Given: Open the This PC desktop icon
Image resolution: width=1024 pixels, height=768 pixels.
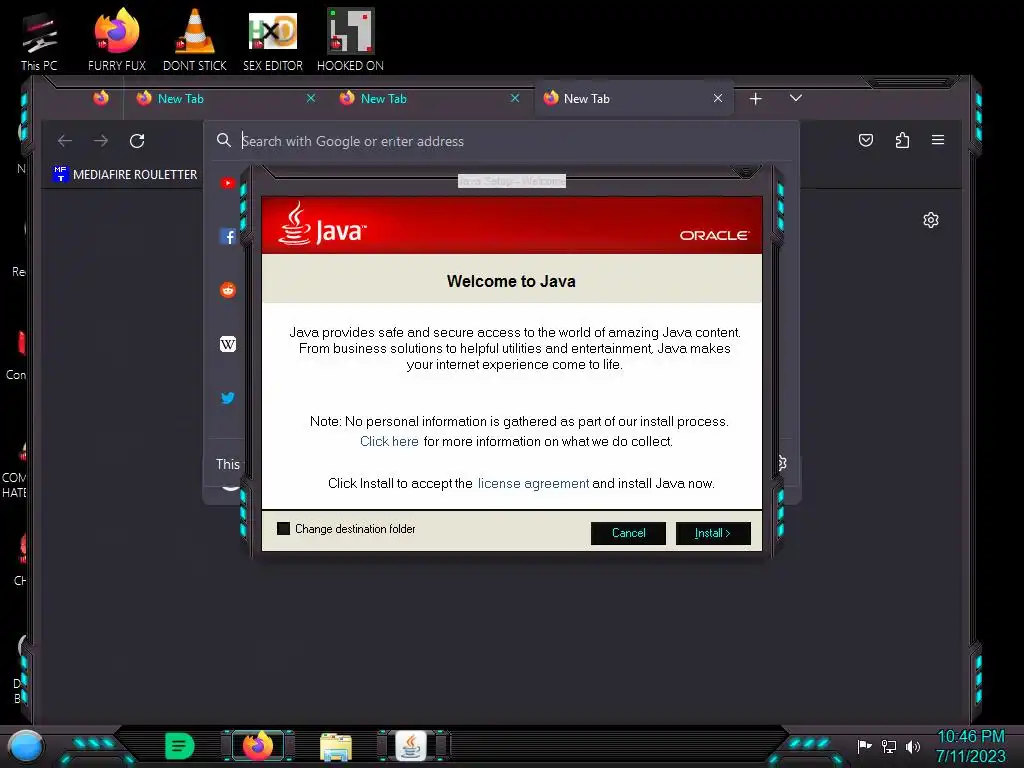Looking at the screenshot, I should (39, 42).
